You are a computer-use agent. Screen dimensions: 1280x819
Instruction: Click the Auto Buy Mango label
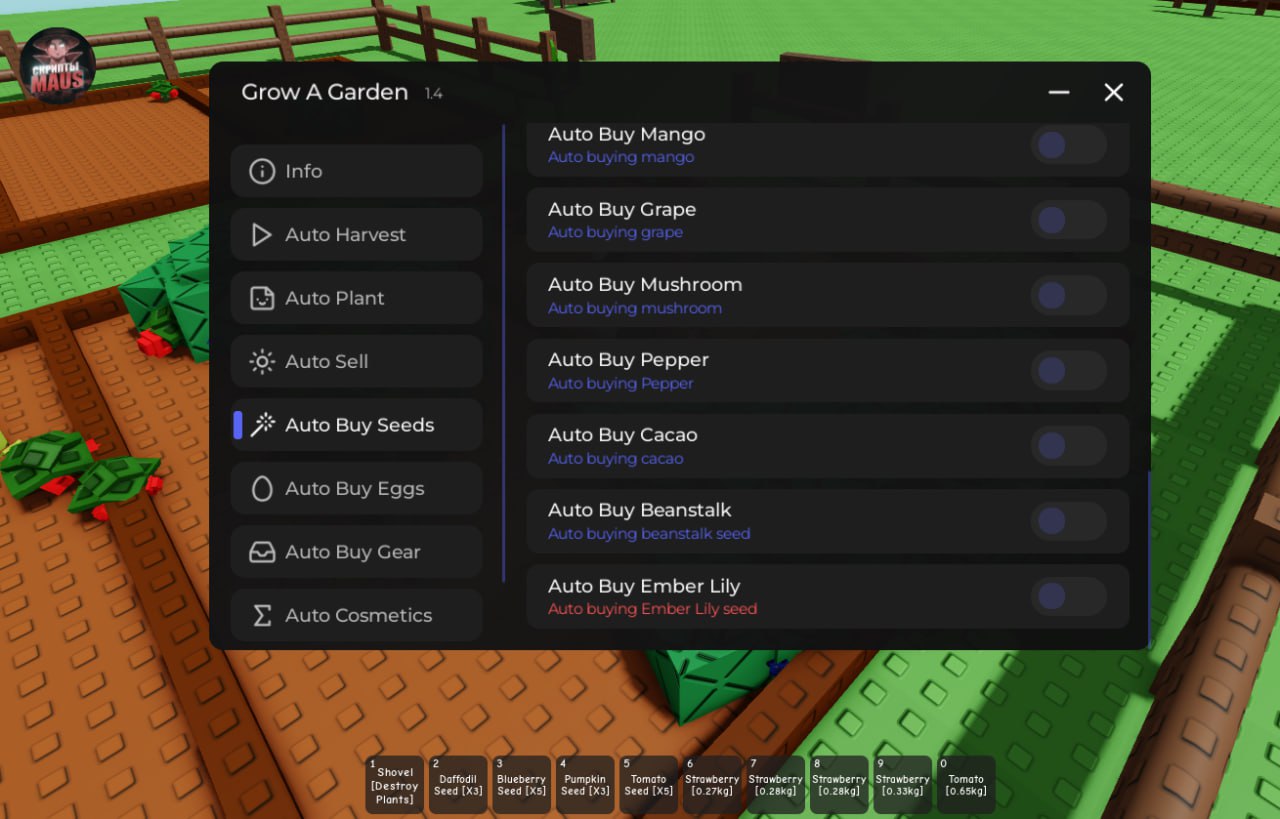pyautogui.click(x=627, y=135)
